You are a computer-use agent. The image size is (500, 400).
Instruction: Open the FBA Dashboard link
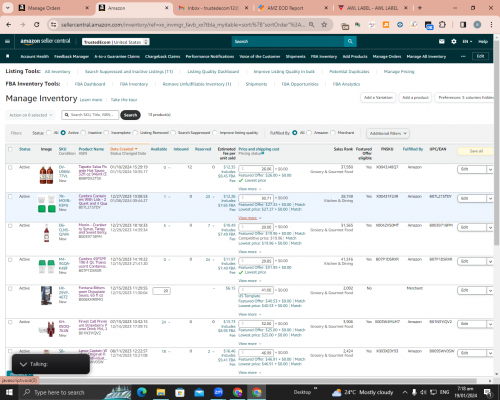(x=90, y=84)
